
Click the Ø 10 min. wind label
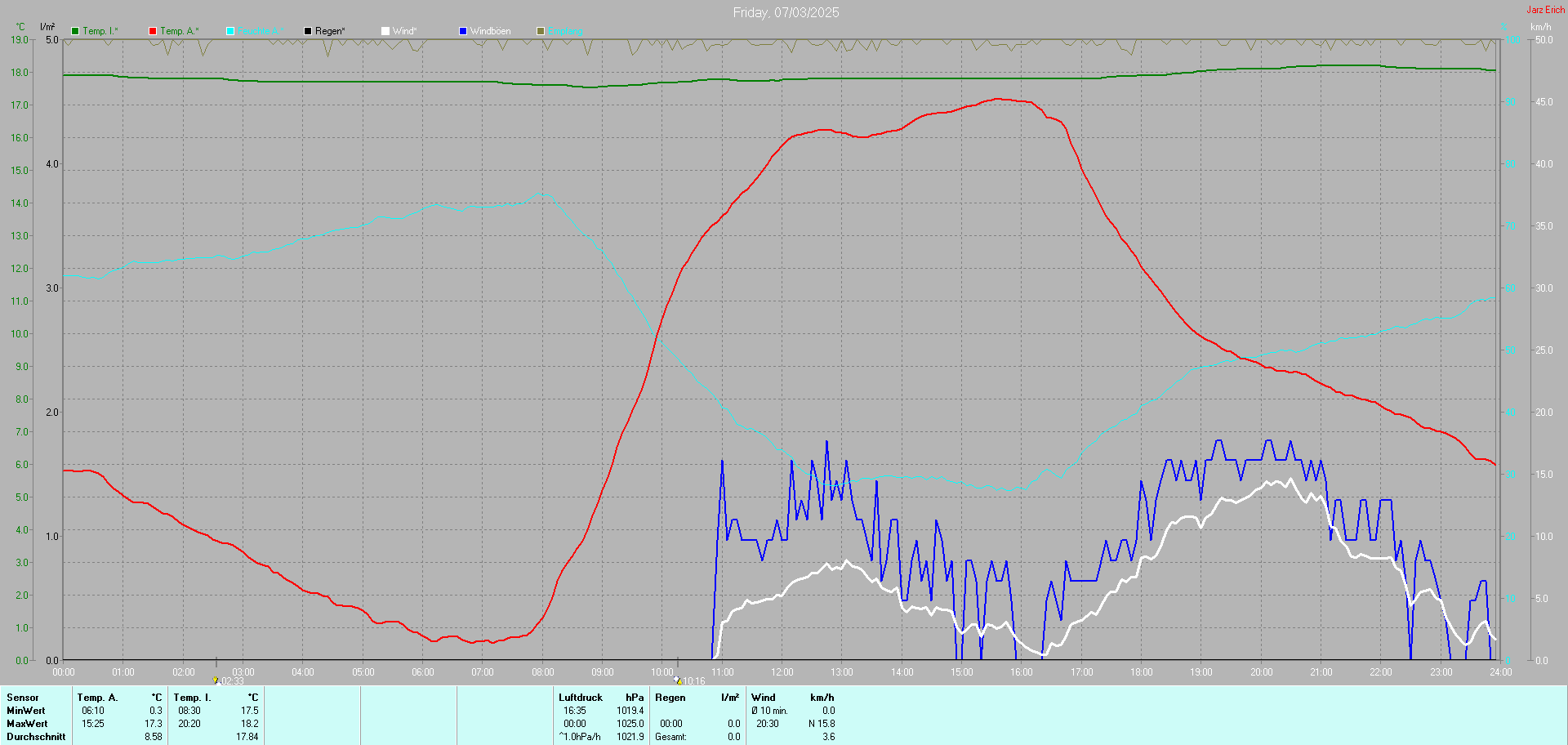[x=769, y=711]
